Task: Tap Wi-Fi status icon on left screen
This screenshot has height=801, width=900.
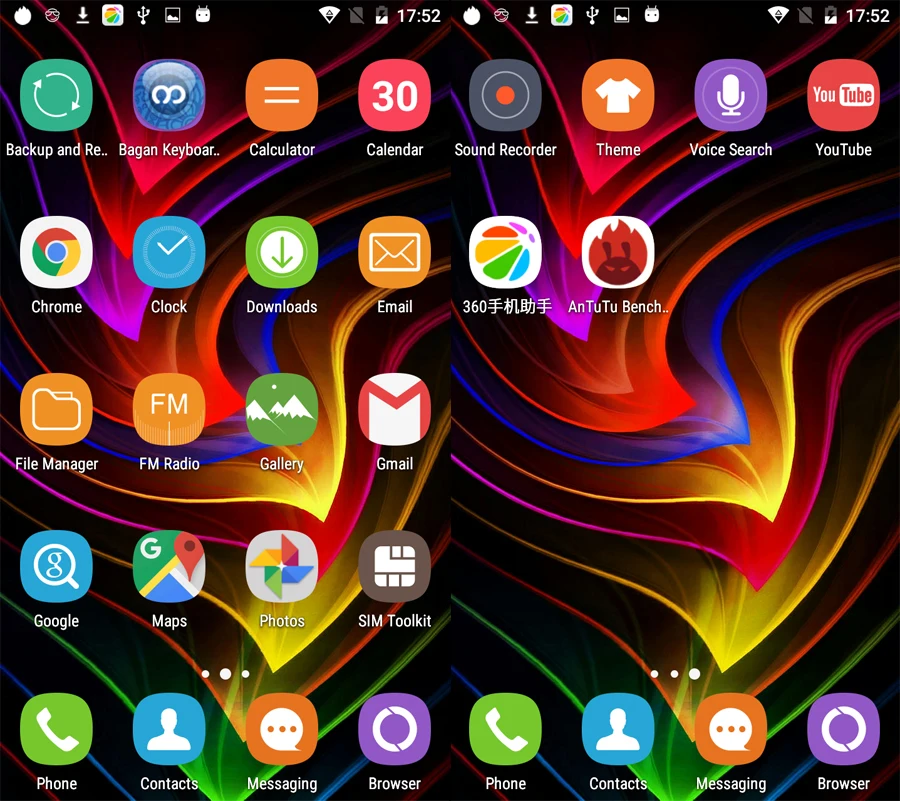Action: (x=329, y=15)
